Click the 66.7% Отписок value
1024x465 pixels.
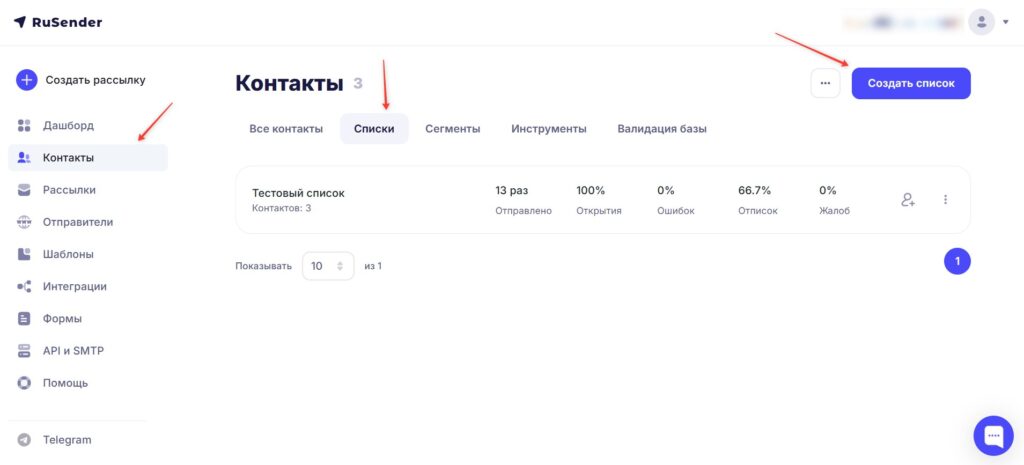pyautogui.click(x=754, y=191)
